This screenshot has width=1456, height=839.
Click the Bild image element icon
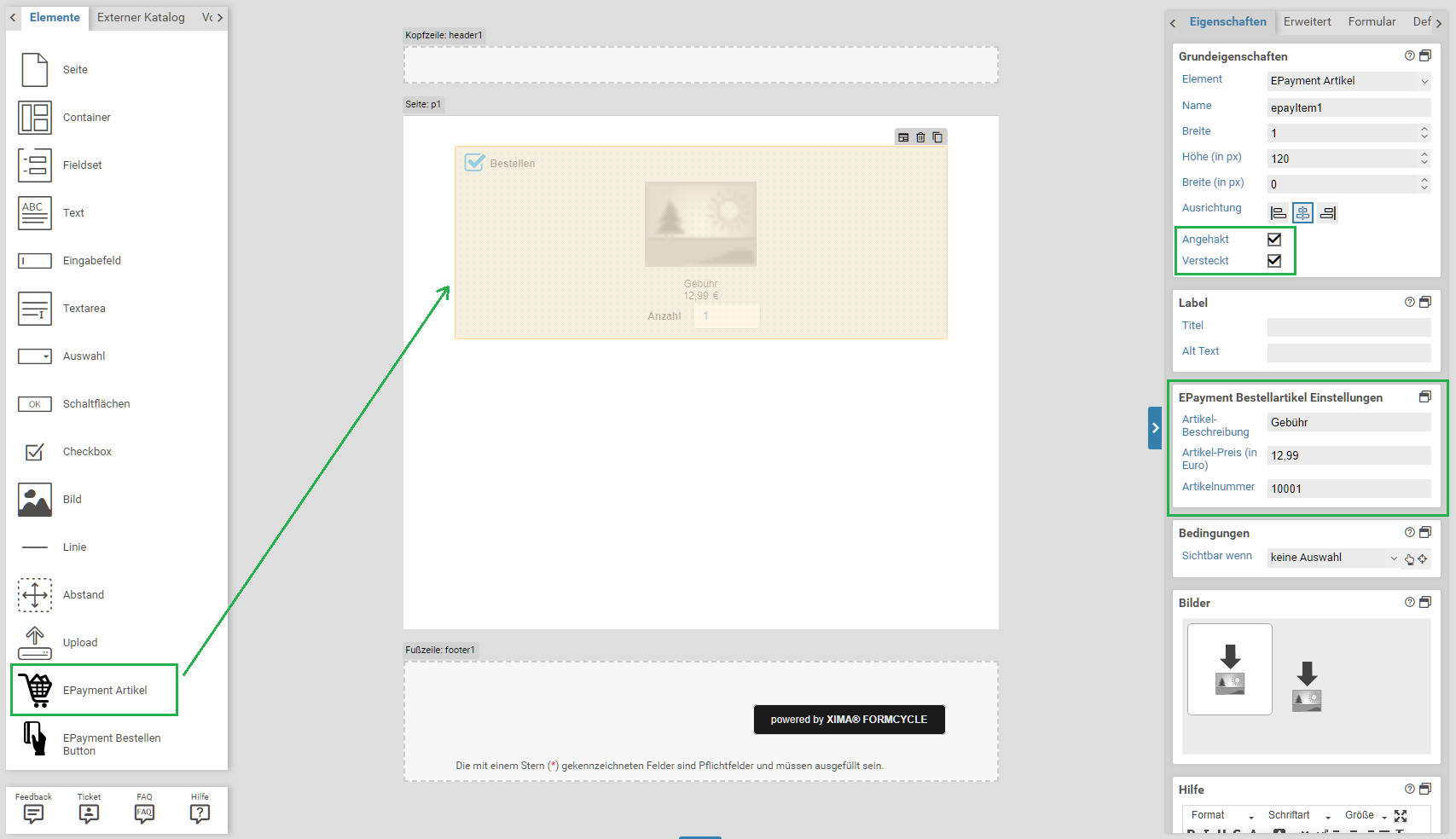[x=35, y=500]
